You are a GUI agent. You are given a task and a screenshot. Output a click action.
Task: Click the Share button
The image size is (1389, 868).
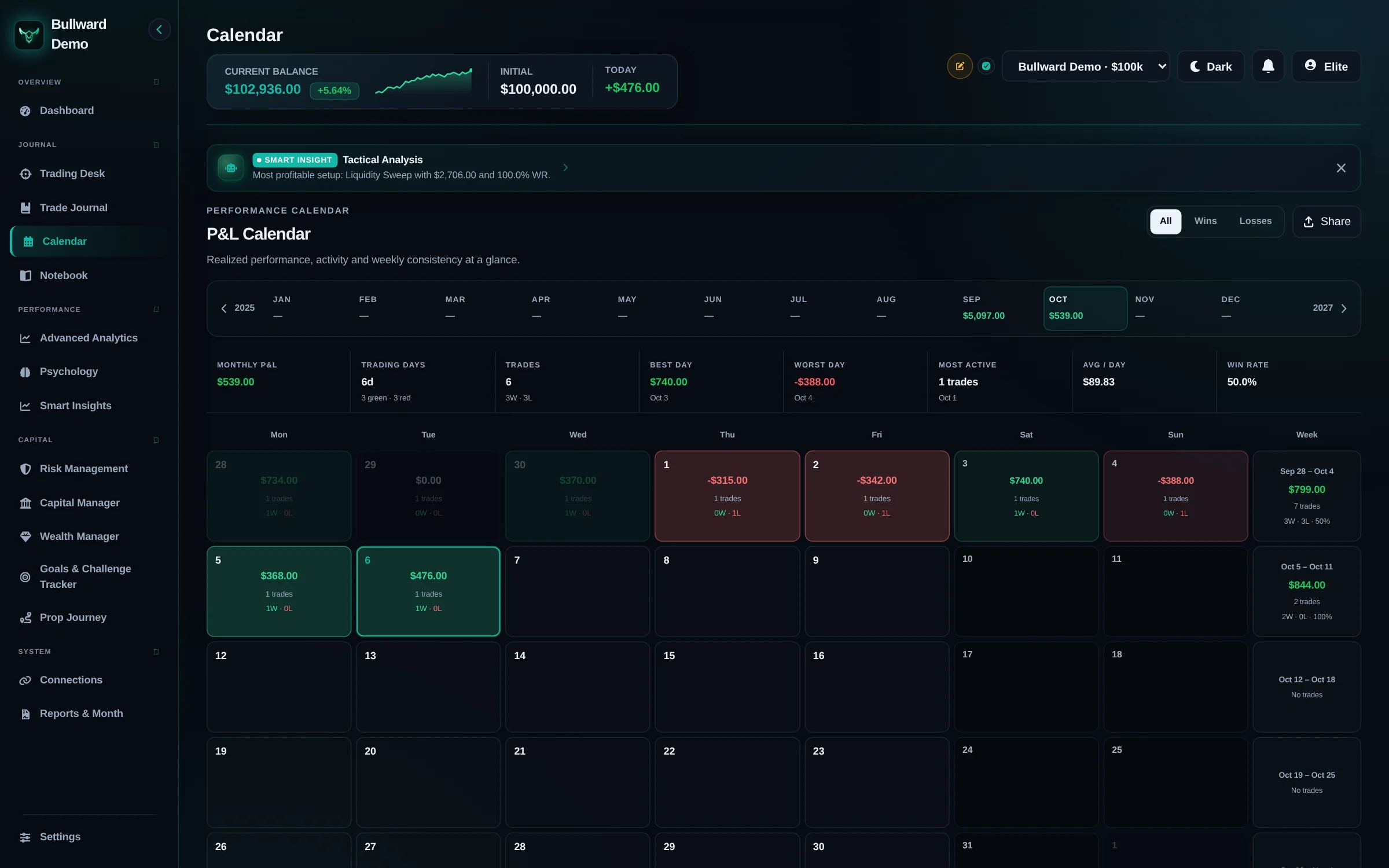pos(1326,222)
